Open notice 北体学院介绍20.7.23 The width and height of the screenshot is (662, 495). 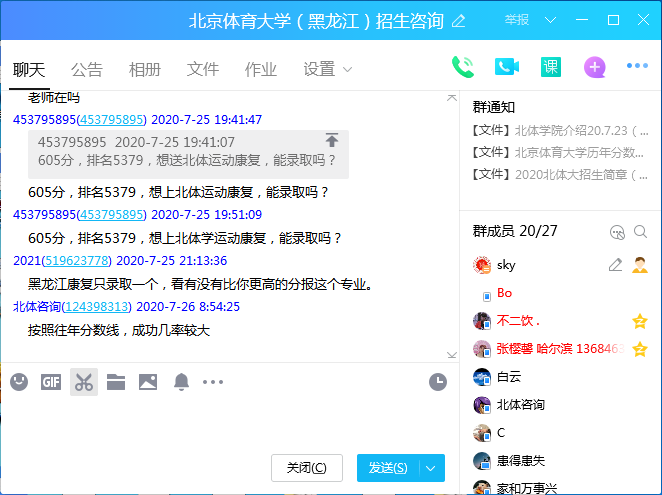(560, 131)
